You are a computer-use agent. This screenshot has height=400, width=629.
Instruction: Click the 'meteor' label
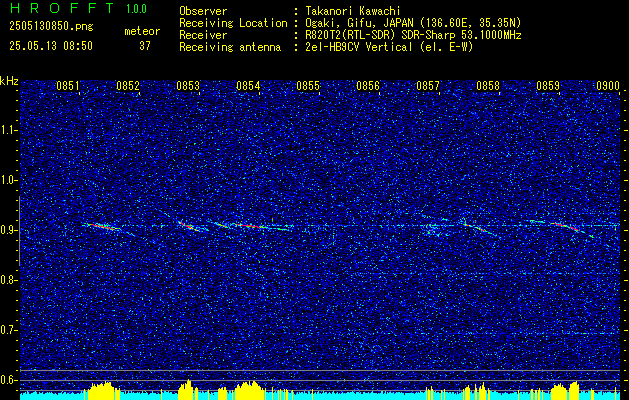(x=142, y=31)
